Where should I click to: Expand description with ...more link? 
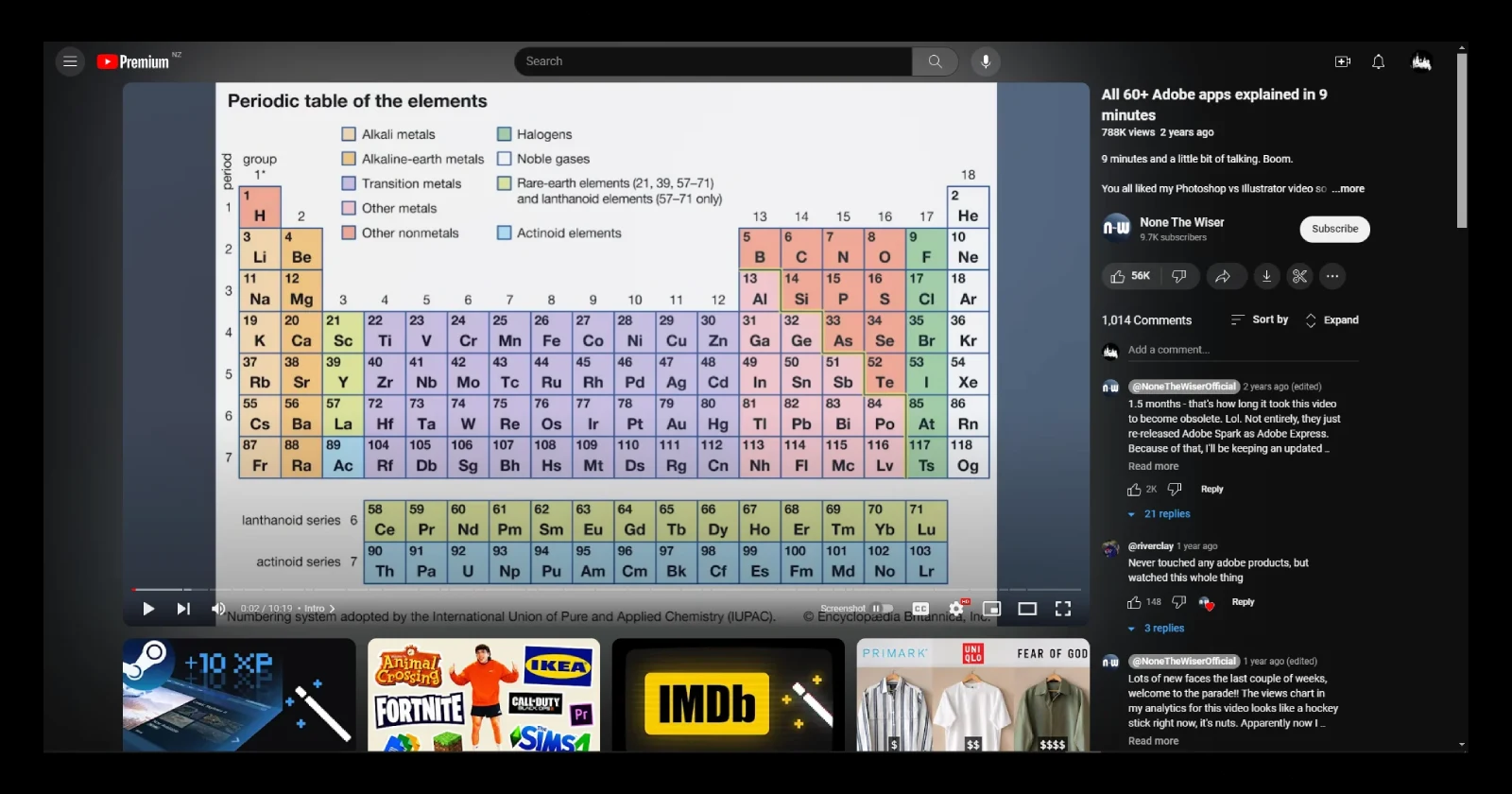click(x=1349, y=189)
